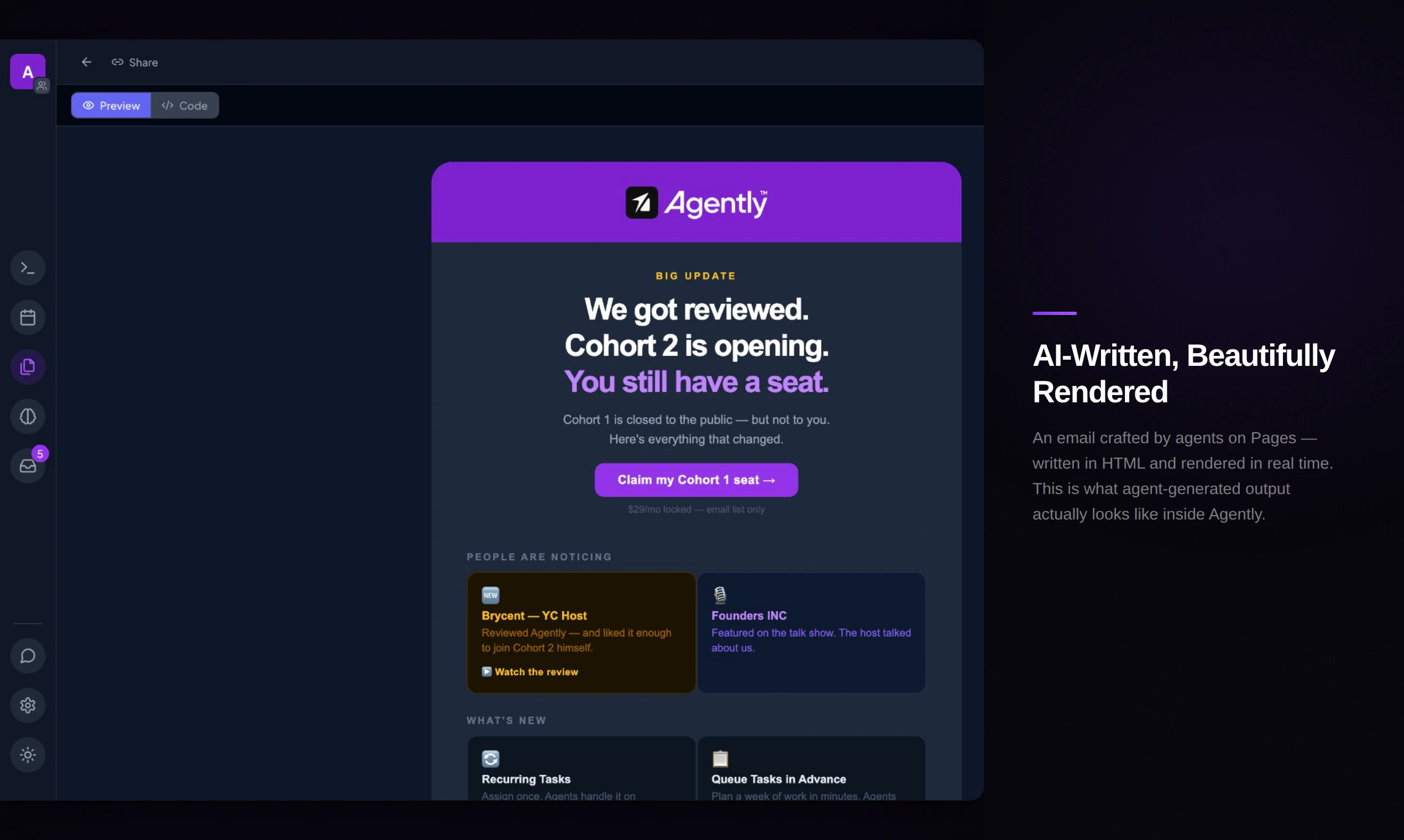Viewport: 1404px width, 840px height.
Task: Click the 'You still have a seat.' headline
Action: pyautogui.click(x=696, y=382)
